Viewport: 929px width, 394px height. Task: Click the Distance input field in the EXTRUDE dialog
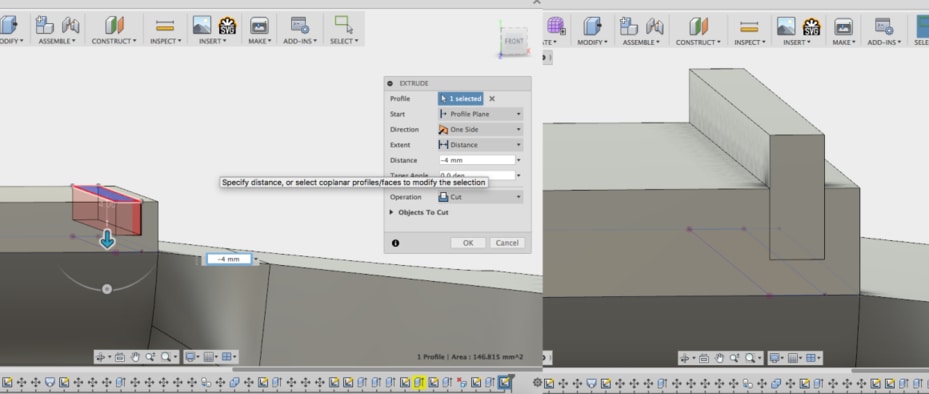coord(477,160)
